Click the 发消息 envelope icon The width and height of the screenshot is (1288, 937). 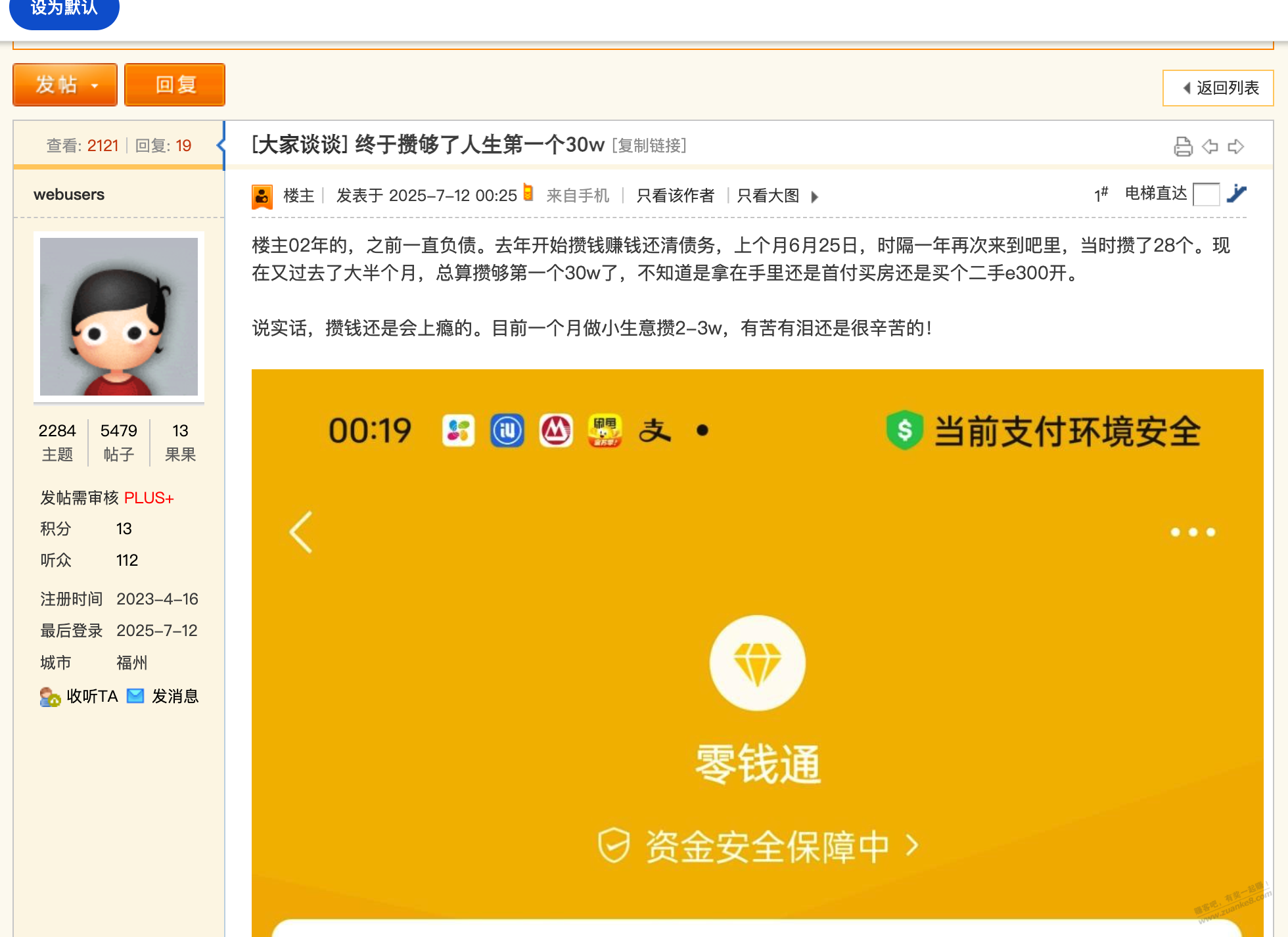coord(135,696)
